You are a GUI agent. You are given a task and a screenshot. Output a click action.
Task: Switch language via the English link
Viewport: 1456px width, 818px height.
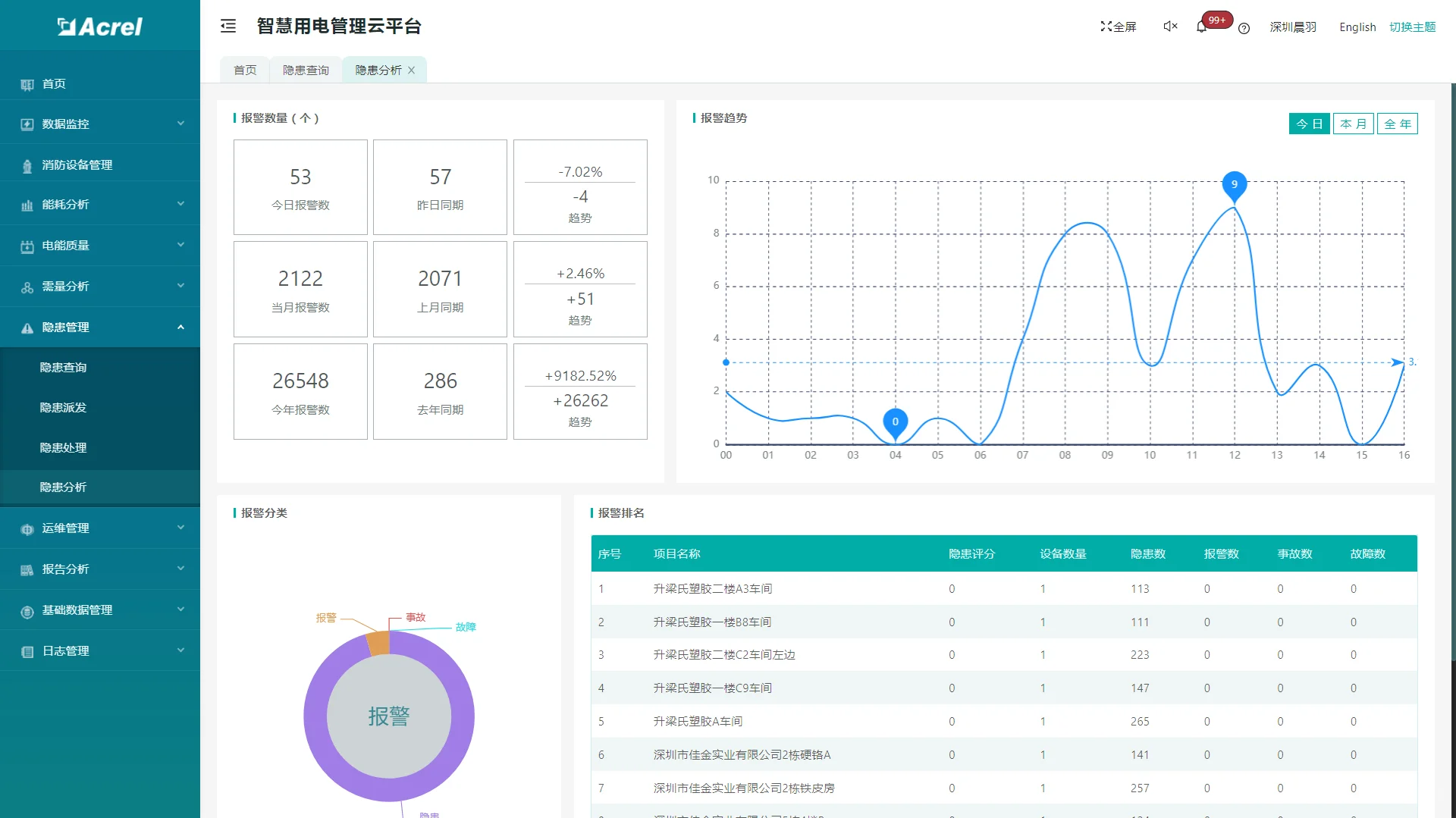pos(1357,27)
